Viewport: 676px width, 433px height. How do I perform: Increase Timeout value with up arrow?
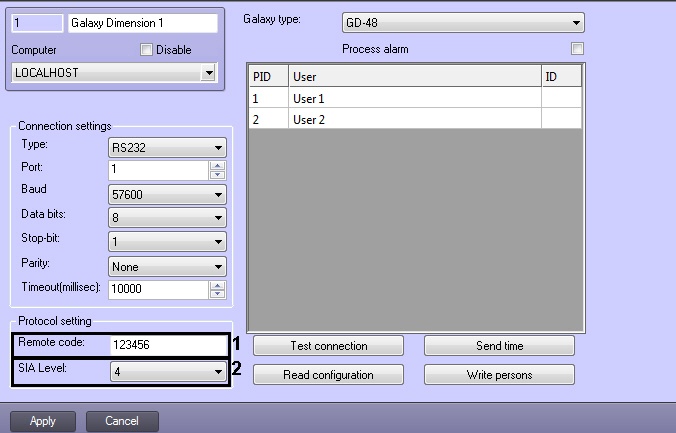tap(217, 285)
